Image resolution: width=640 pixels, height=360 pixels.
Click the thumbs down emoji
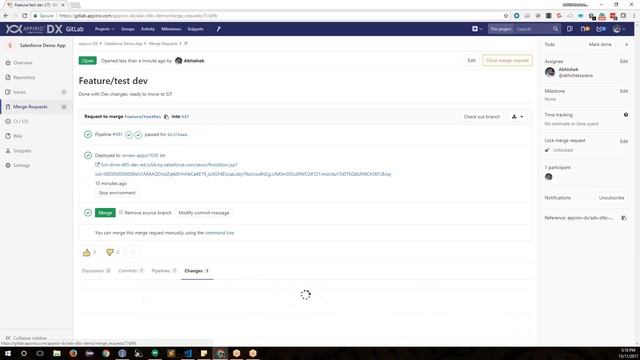109,253
